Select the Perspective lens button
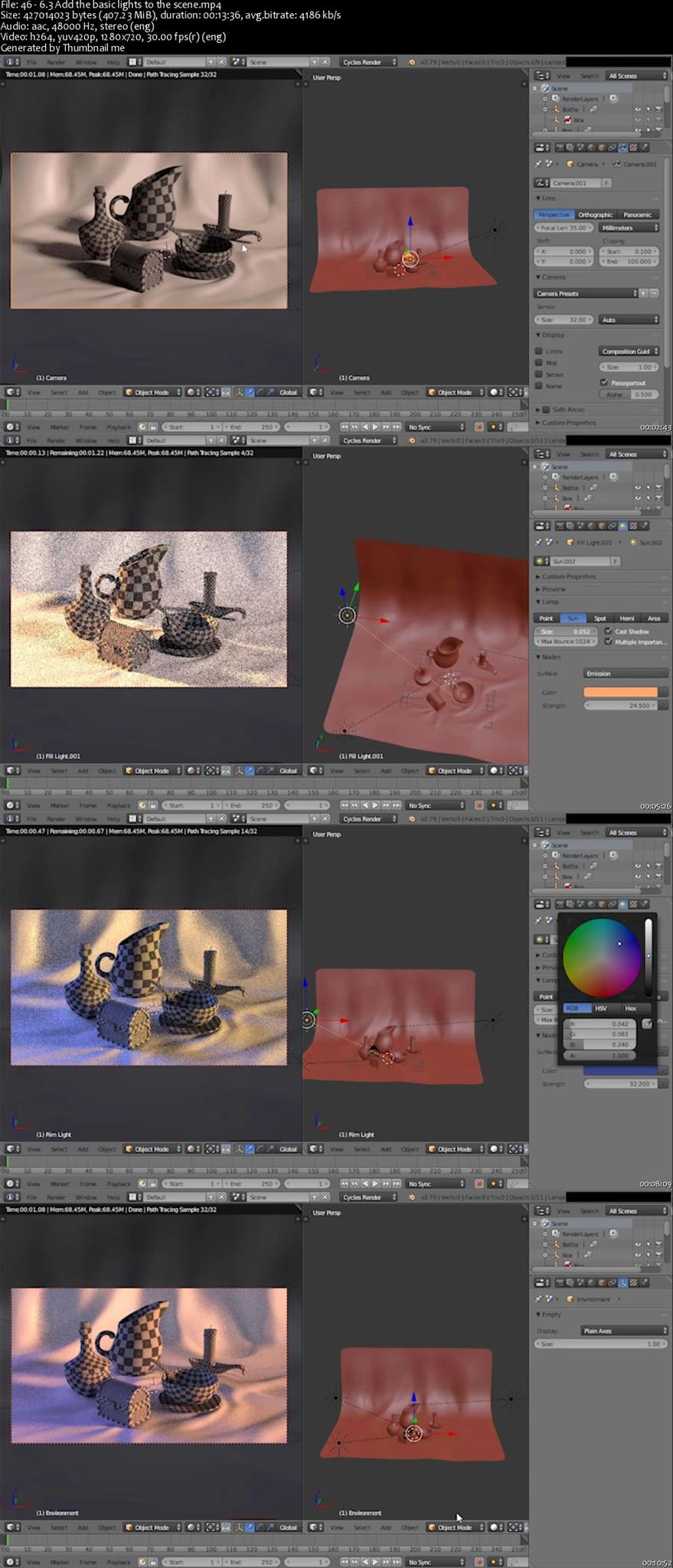The height and width of the screenshot is (1568, 673). 554,214
